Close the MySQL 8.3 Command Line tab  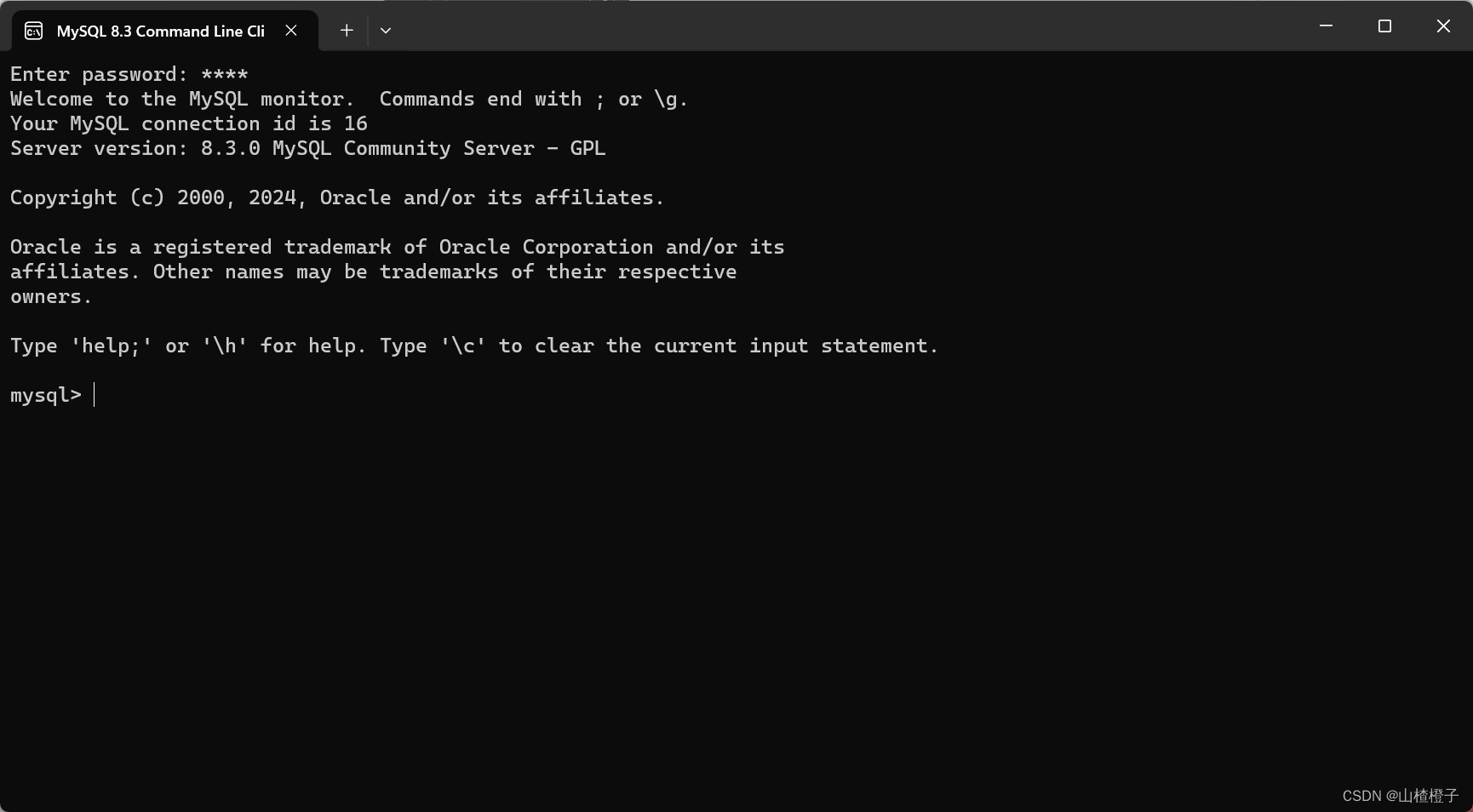(x=290, y=30)
